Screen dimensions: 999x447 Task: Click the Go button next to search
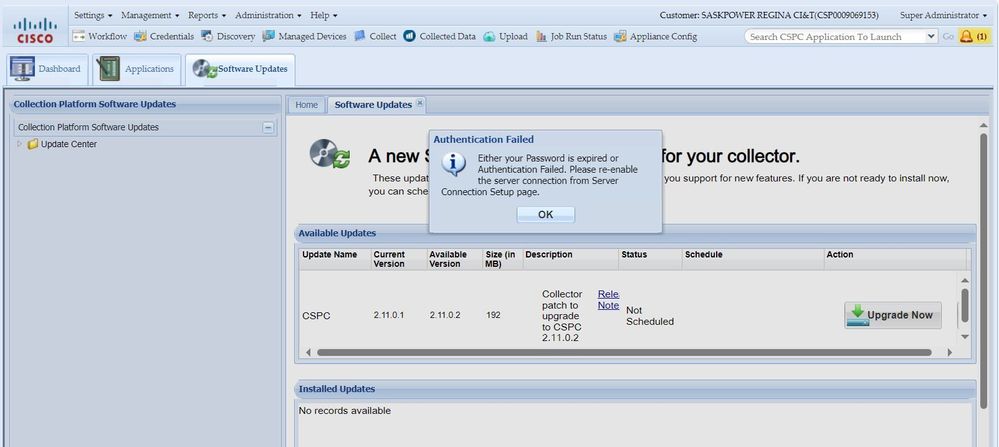click(948, 36)
